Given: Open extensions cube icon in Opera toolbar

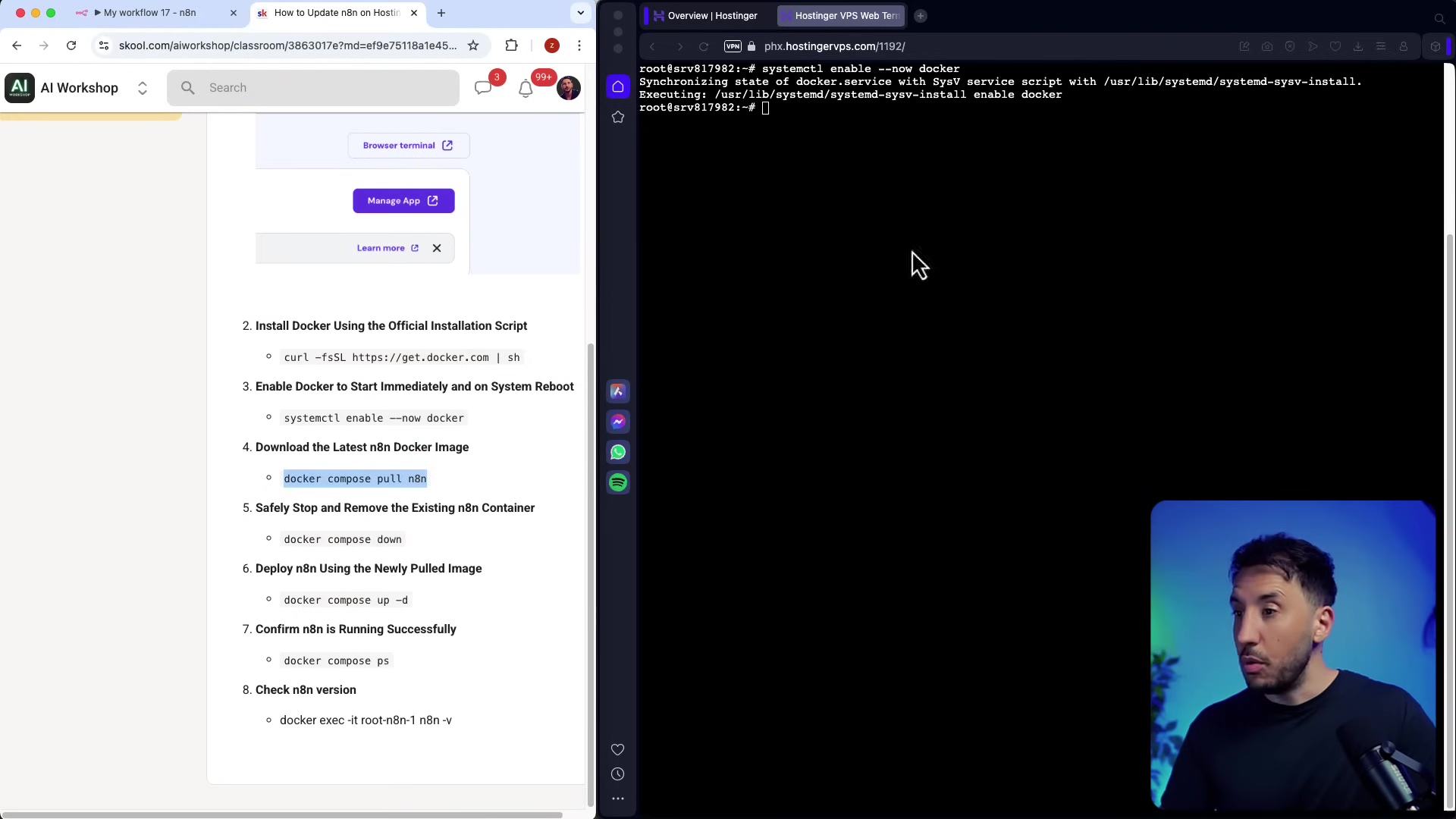Looking at the screenshot, I should coord(1436,46).
